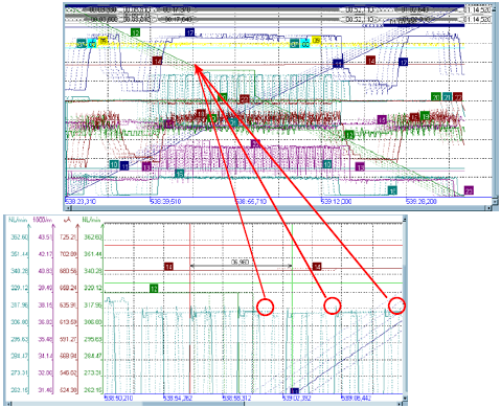Select right dark red 14 tag in lower chart
This screenshot has height=407, width=500.
coord(317,266)
